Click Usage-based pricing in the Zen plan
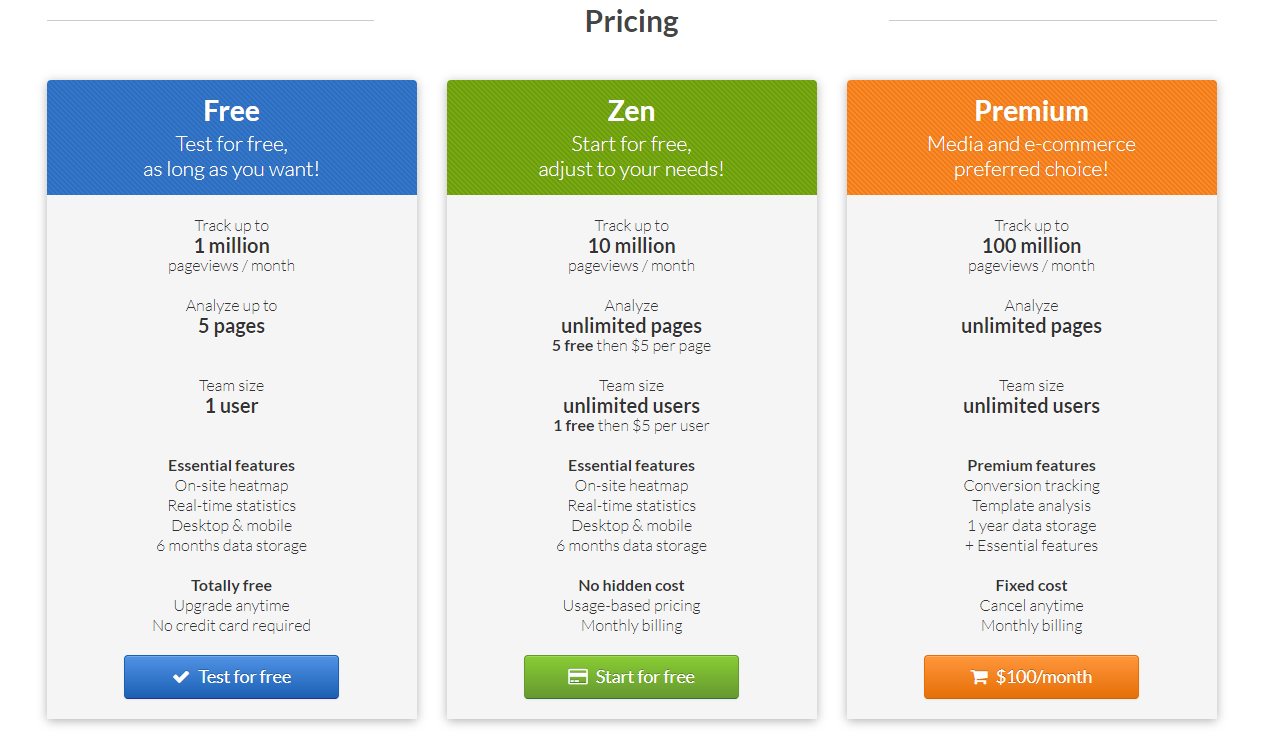Screen dimensions: 1282x741 click(x=631, y=606)
